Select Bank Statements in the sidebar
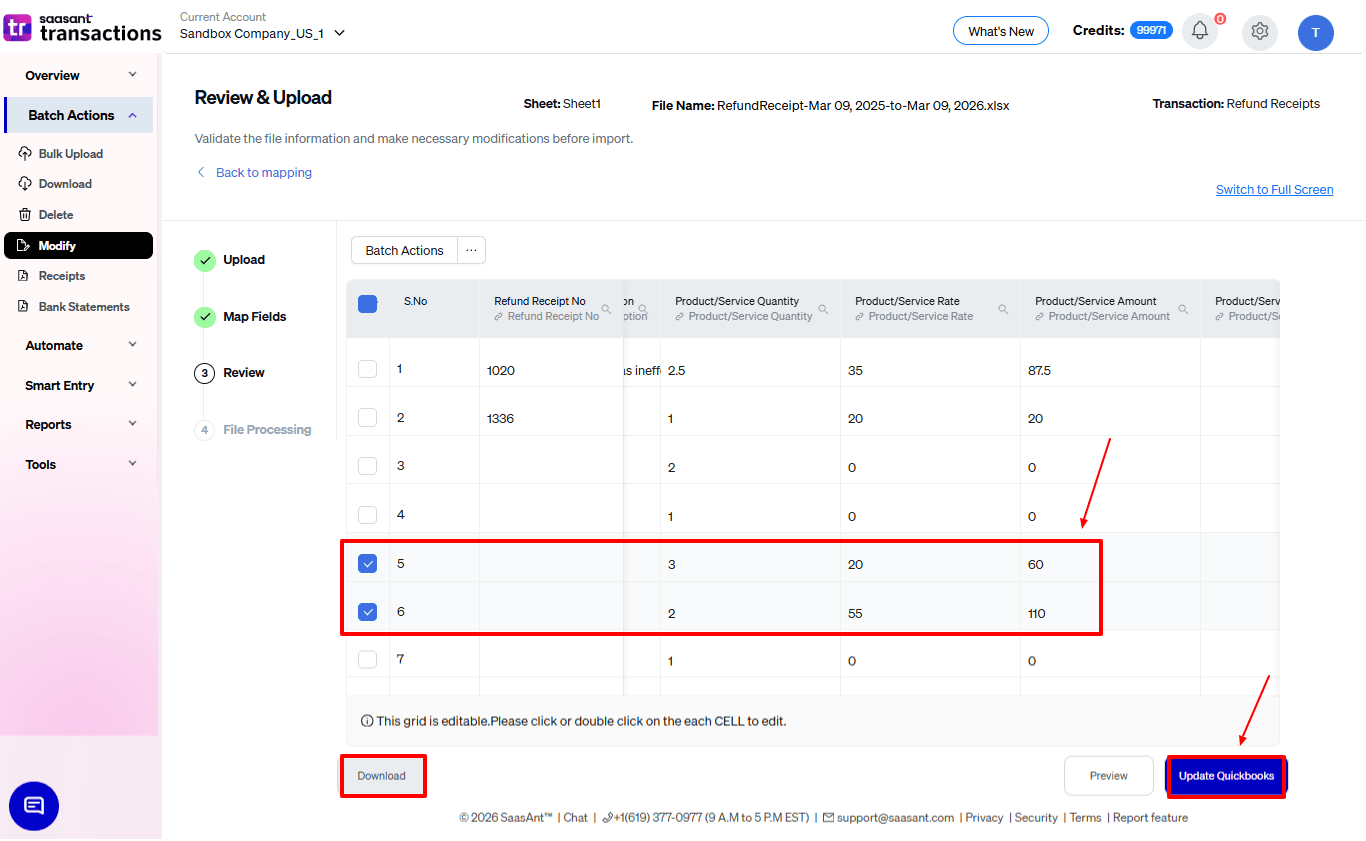 pyautogui.click(x=84, y=307)
